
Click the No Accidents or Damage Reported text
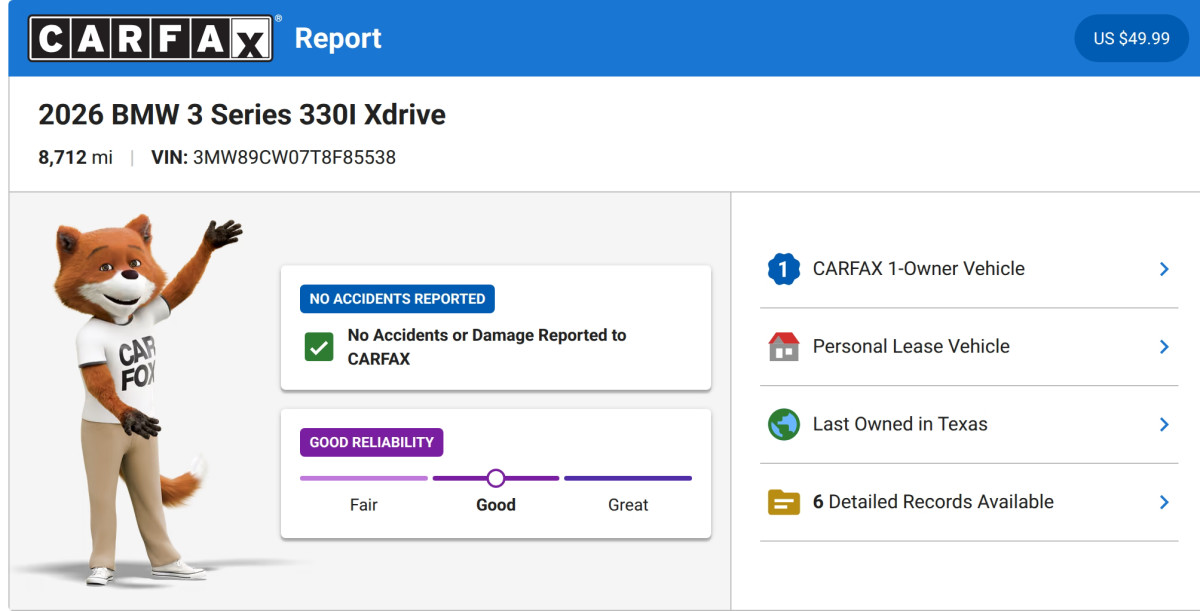click(487, 347)
